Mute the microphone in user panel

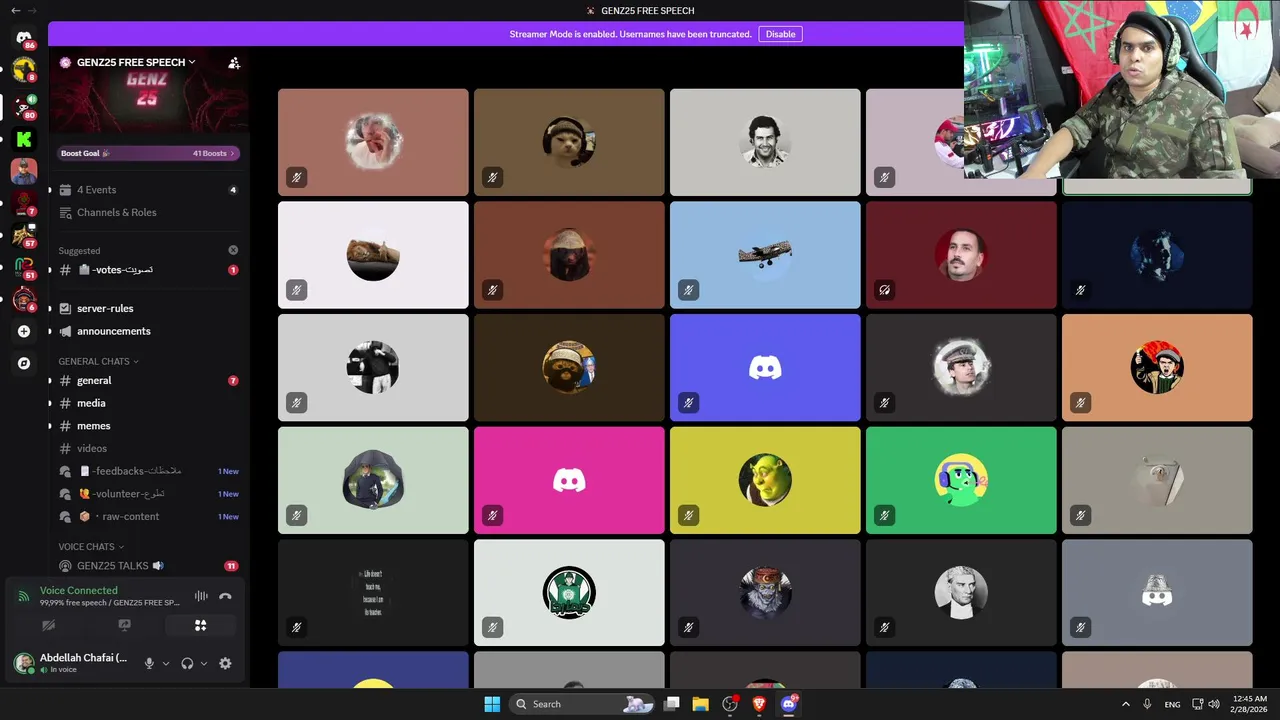(x=149, y=663)
